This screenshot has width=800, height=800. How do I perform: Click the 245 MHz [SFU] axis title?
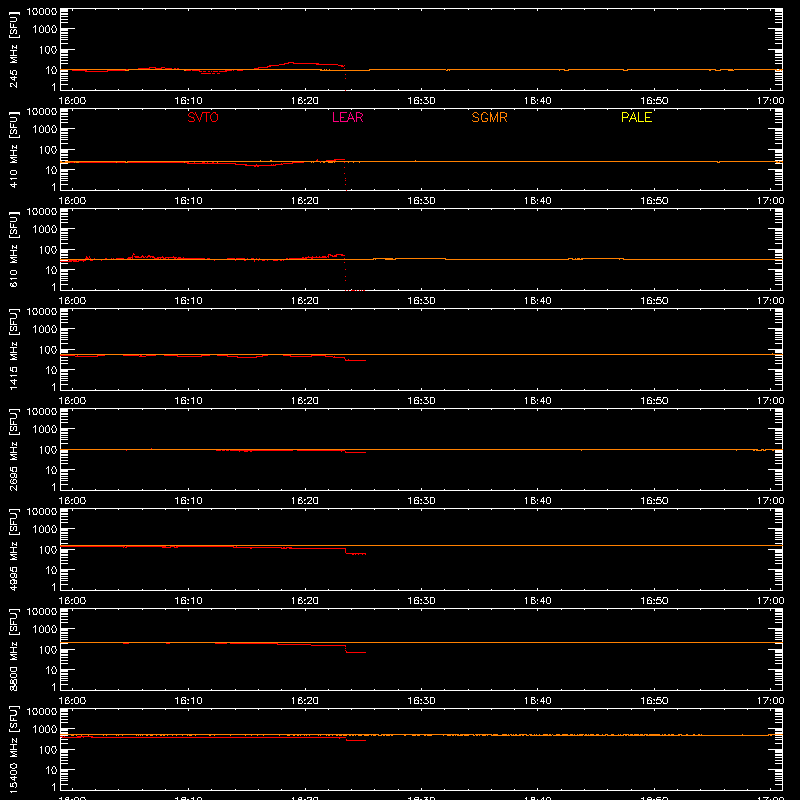(x=14, y=49)
